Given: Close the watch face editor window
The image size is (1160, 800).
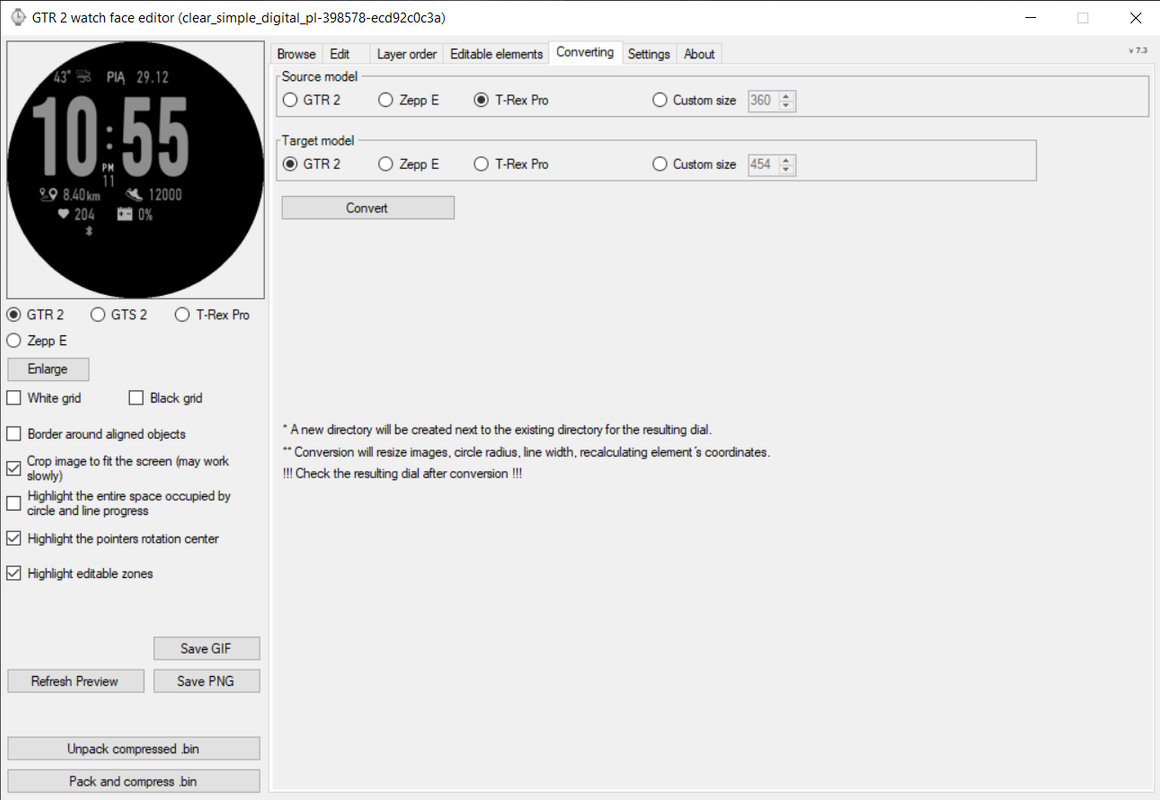Looking at the screenshot, I should pos(1136,17).
